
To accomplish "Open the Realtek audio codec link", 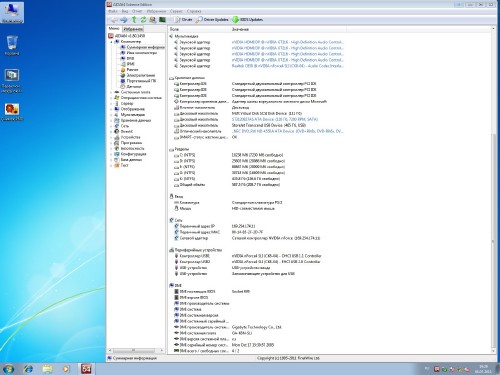I will 288,66.
